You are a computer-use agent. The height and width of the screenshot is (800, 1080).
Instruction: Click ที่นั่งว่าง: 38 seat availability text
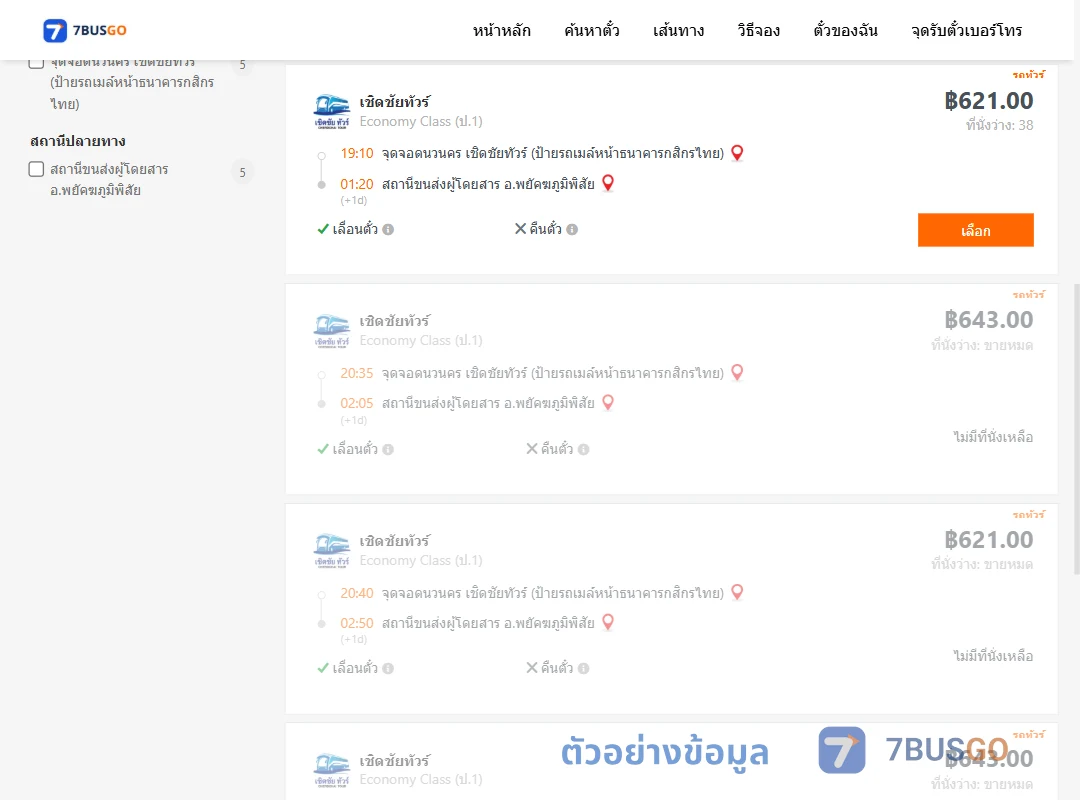pos(999,125)
